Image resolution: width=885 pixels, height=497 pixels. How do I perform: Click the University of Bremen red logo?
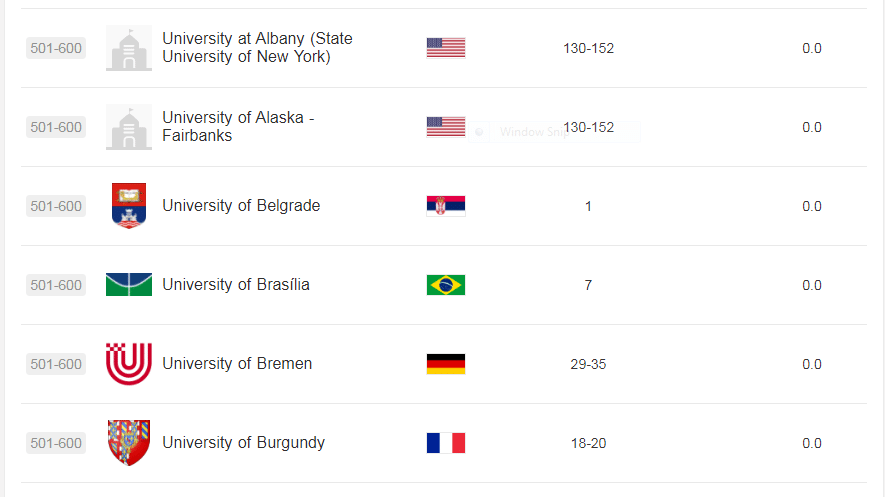129,364
